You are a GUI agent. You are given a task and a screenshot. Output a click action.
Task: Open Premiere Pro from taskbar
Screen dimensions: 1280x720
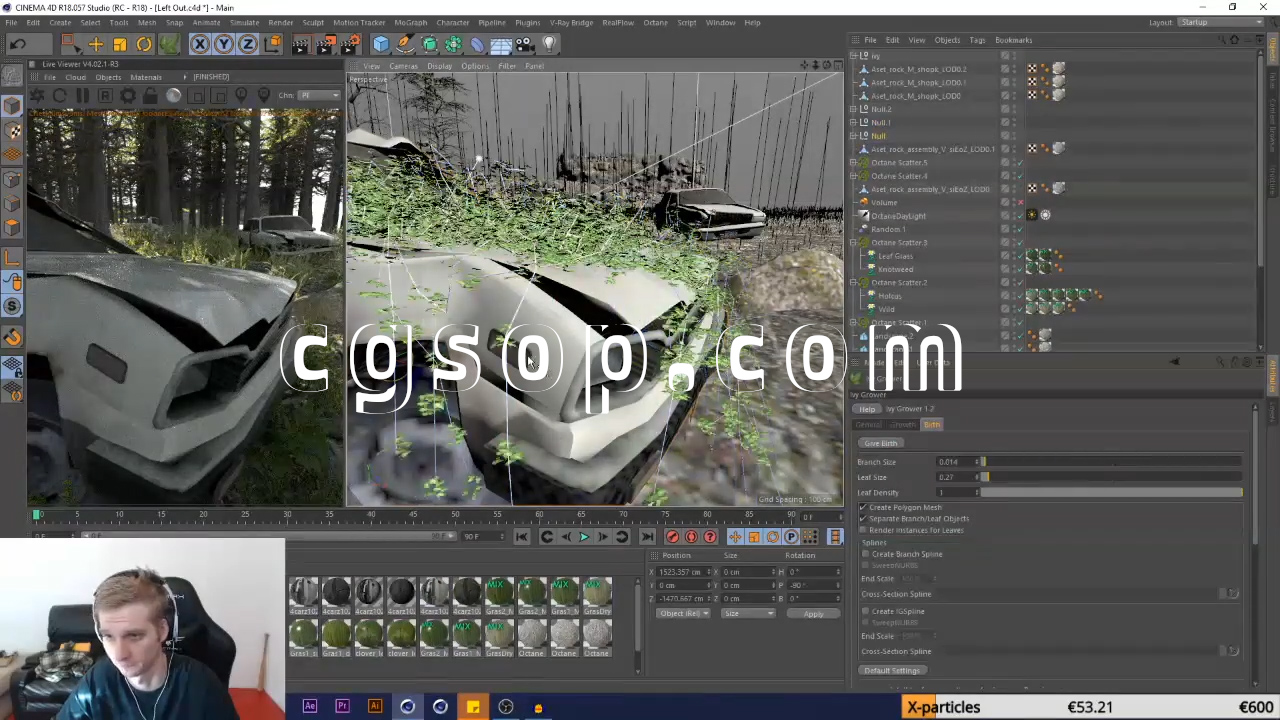click(342, 707)
